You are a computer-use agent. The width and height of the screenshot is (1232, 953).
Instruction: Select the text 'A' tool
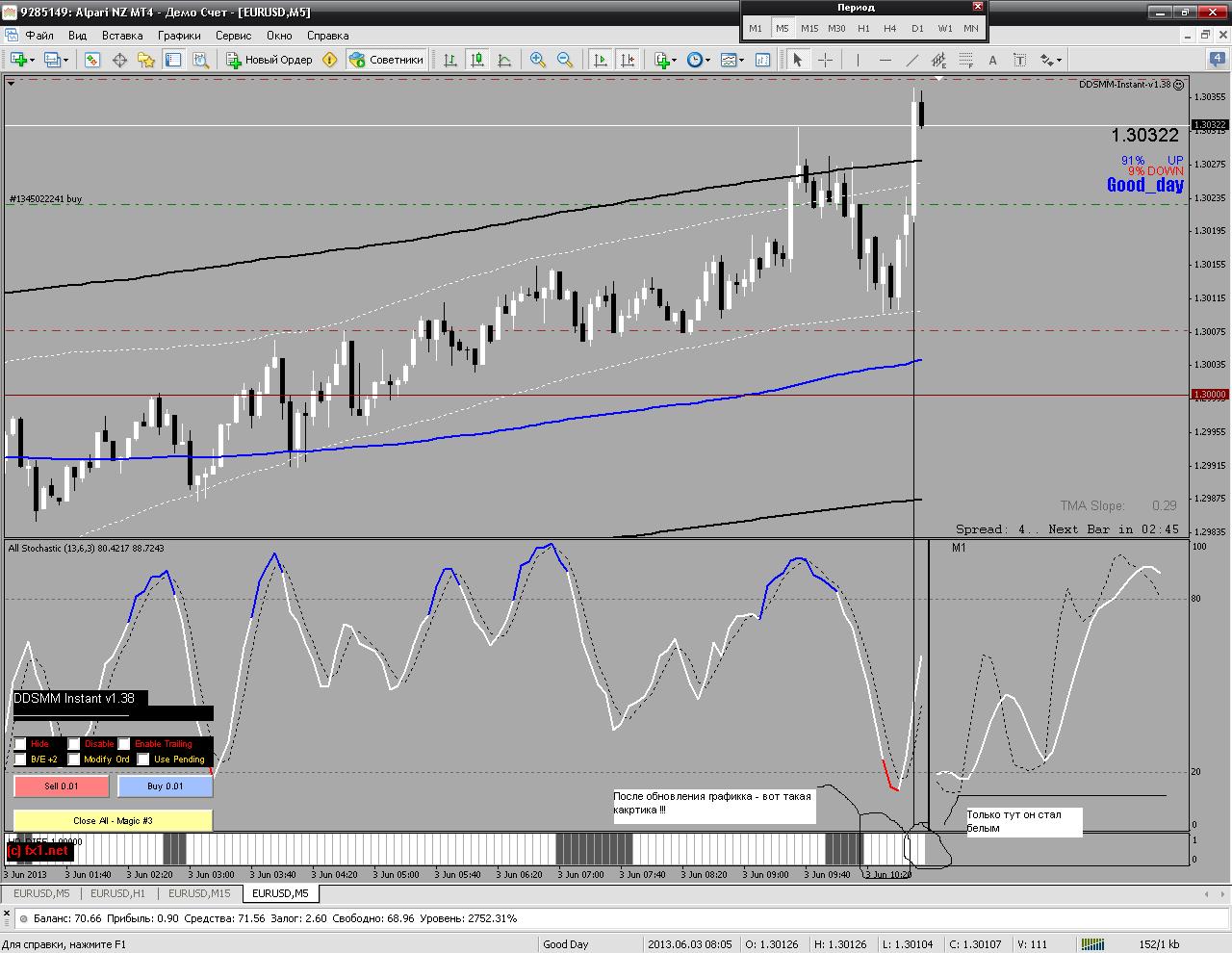pyautogui.click(x=993, y=60)
